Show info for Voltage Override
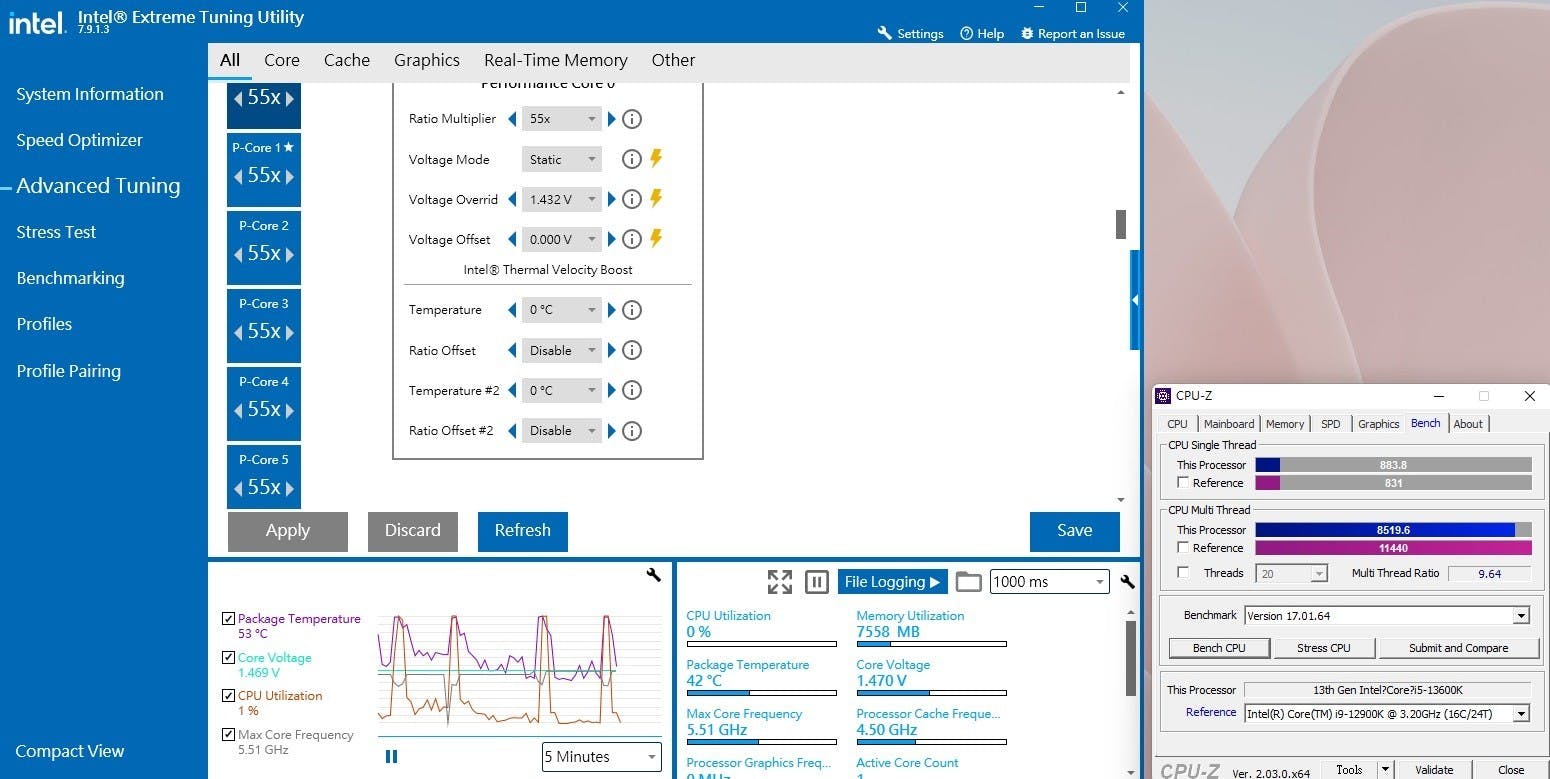The image size is (1550, 779). click(632, 199)
